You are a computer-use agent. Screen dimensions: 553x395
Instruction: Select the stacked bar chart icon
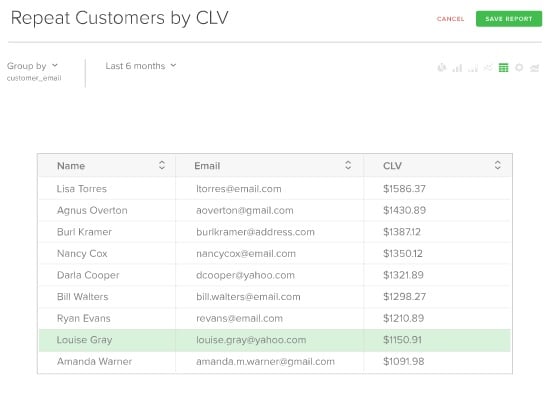pos(473,67)
